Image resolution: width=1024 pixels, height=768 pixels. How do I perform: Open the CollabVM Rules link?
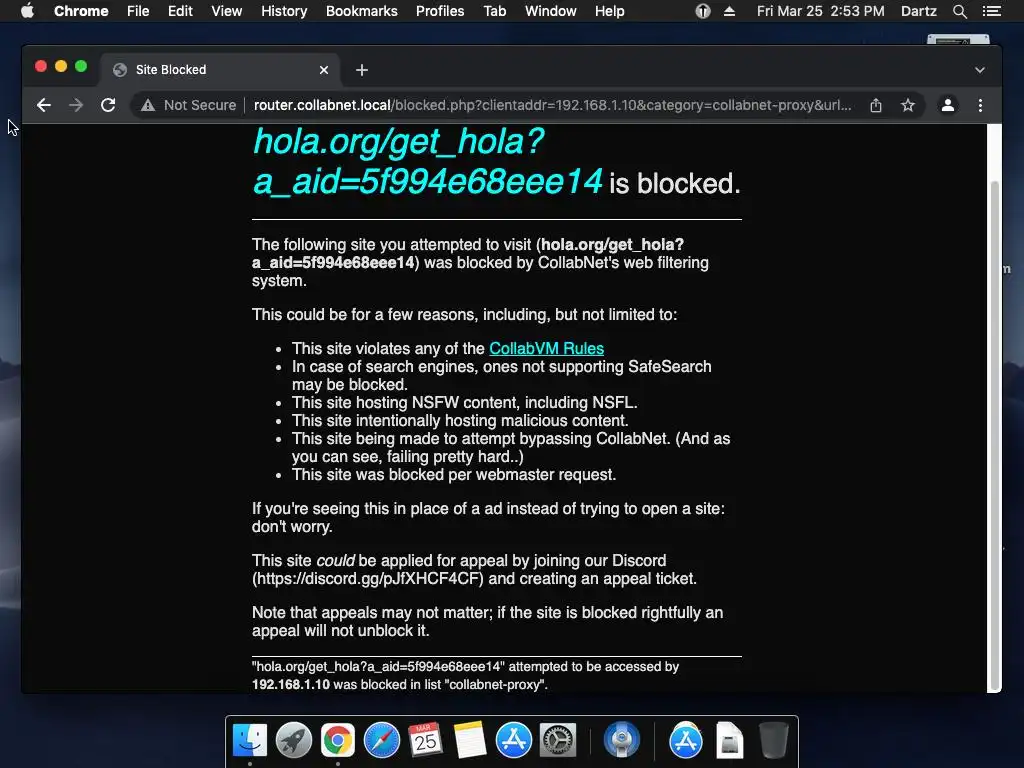coord(547,348)
